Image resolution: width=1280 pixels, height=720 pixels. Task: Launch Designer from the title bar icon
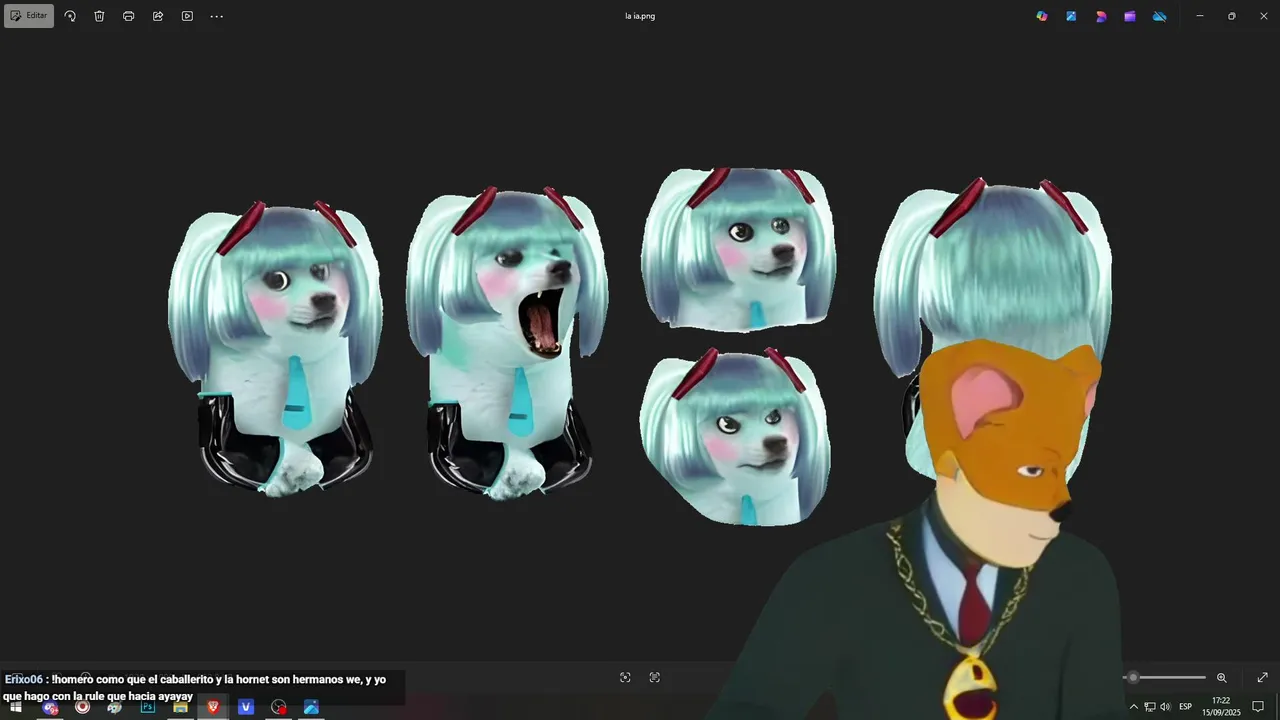1101,16
